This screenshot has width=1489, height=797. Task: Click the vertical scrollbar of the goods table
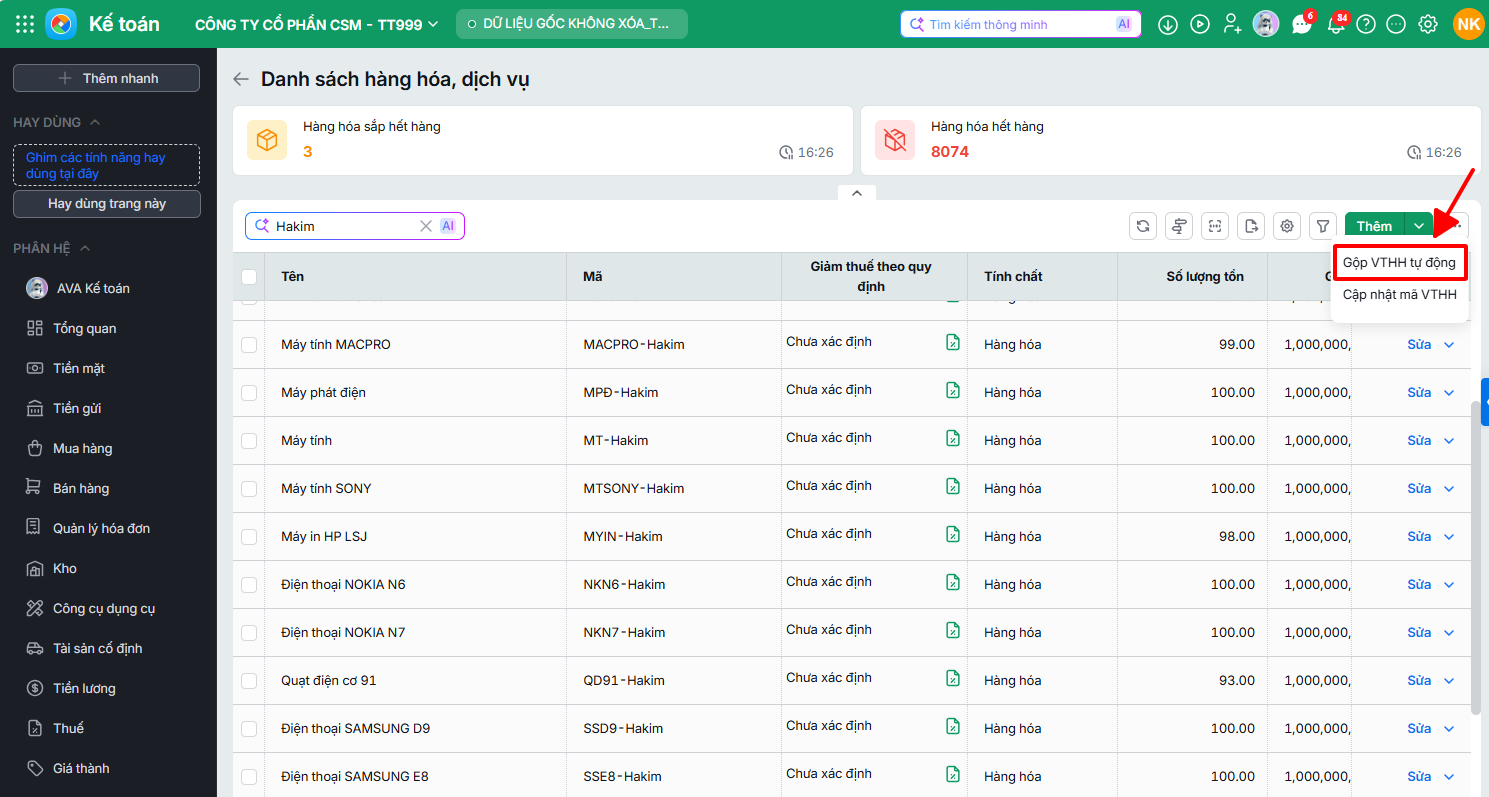[1477, 558]
